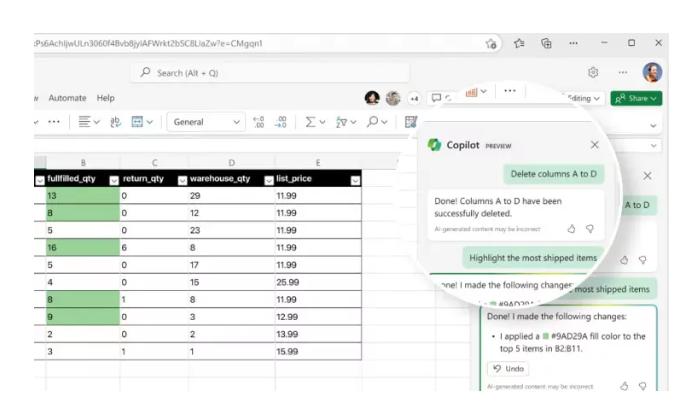Click the decrease decimal icon
697x418 pixels.
point(281,122)
